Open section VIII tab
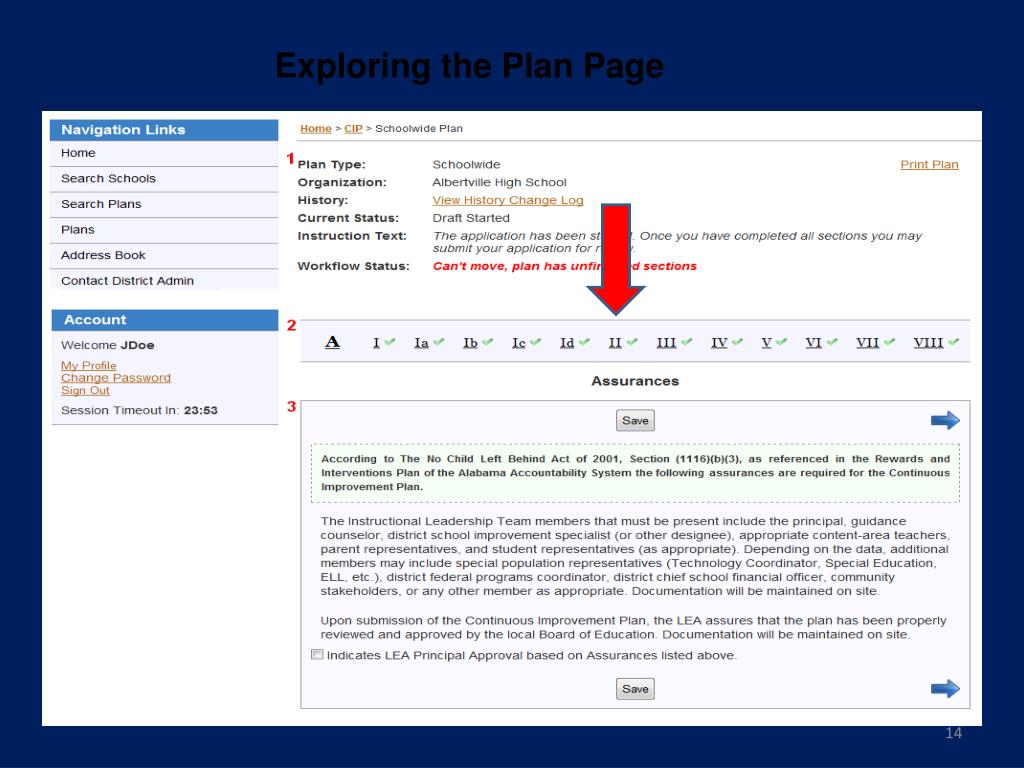Viewport: 1024px width, 768px height. 928,343
